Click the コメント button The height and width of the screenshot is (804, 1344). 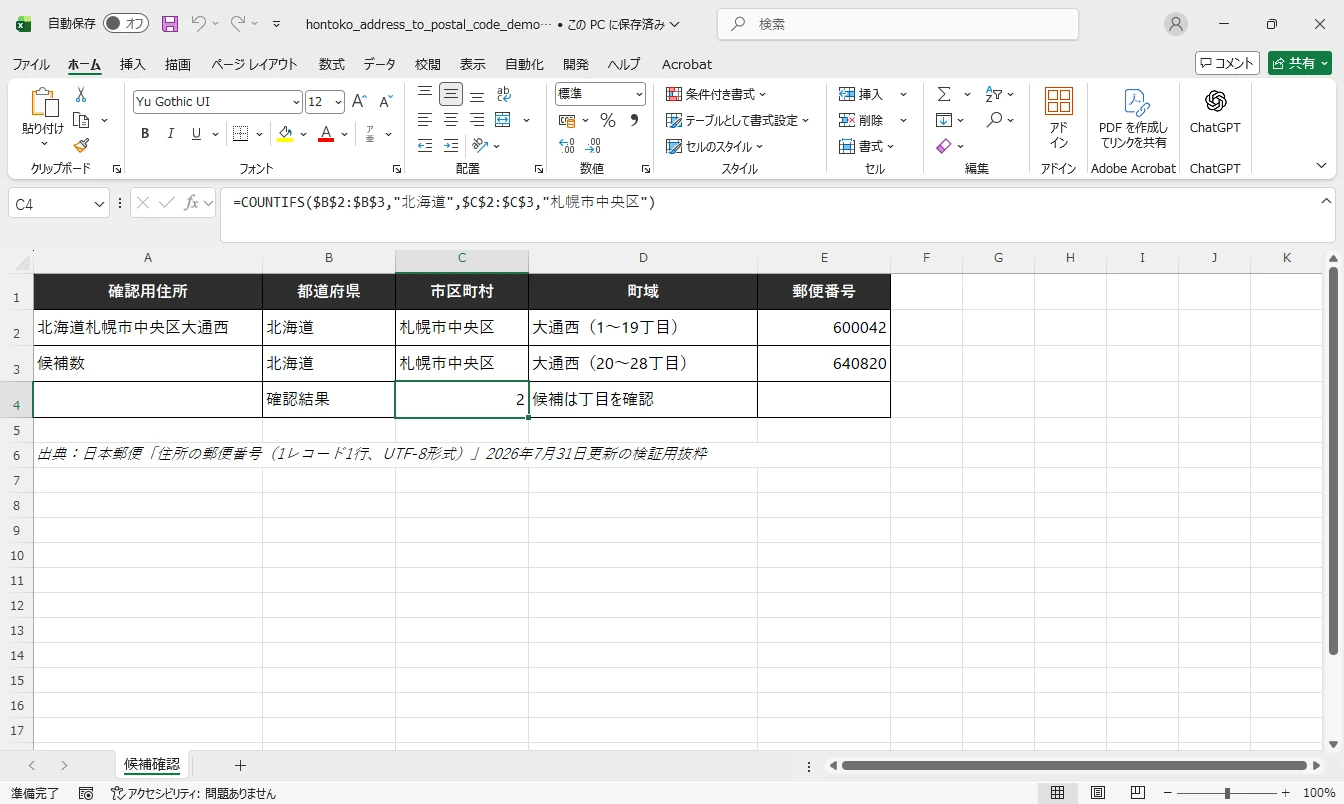pyautogui.click(x=1227, y=63)
